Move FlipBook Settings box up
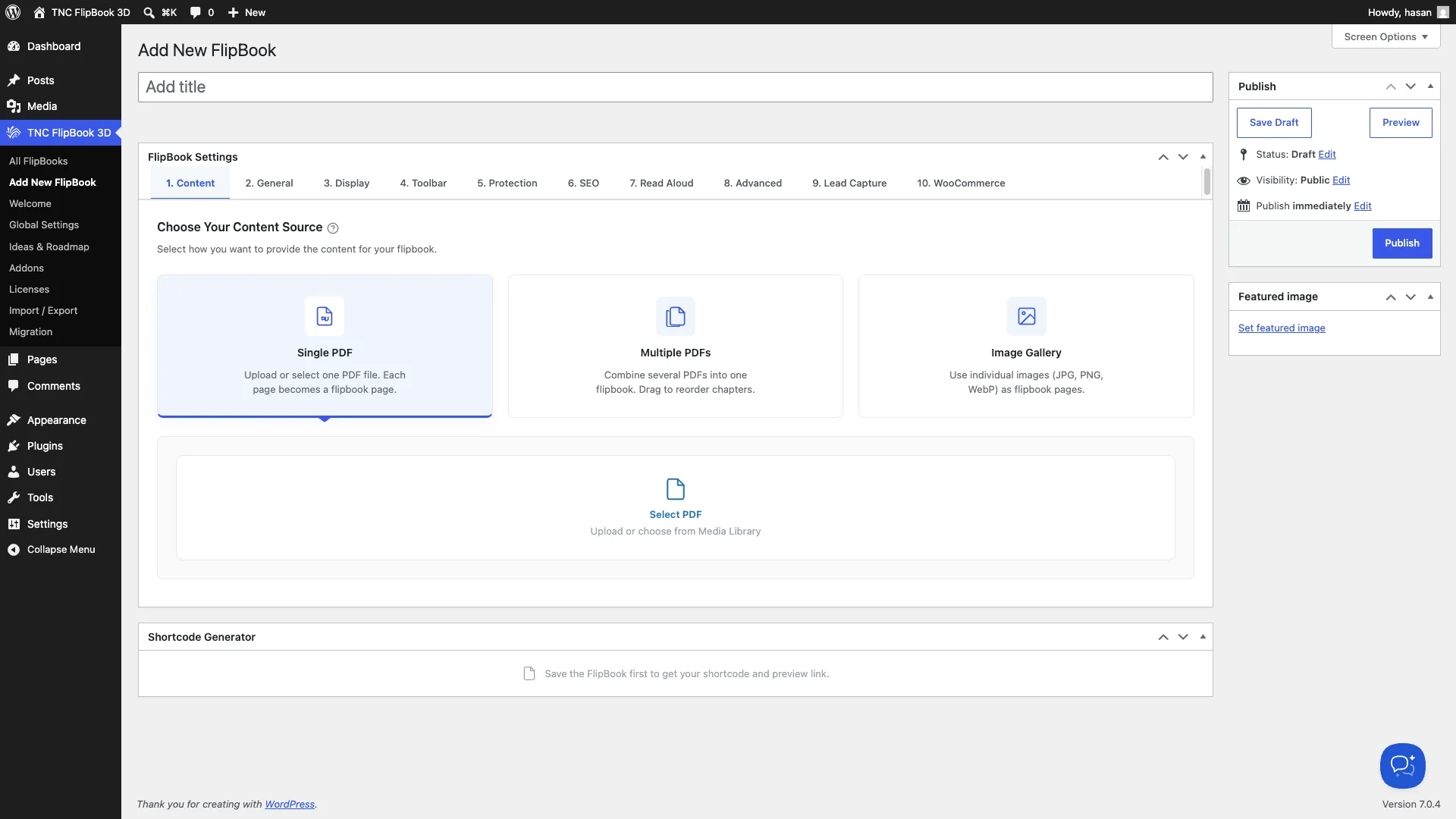This screenshot has width=1456, height=819. (1163, 157)
